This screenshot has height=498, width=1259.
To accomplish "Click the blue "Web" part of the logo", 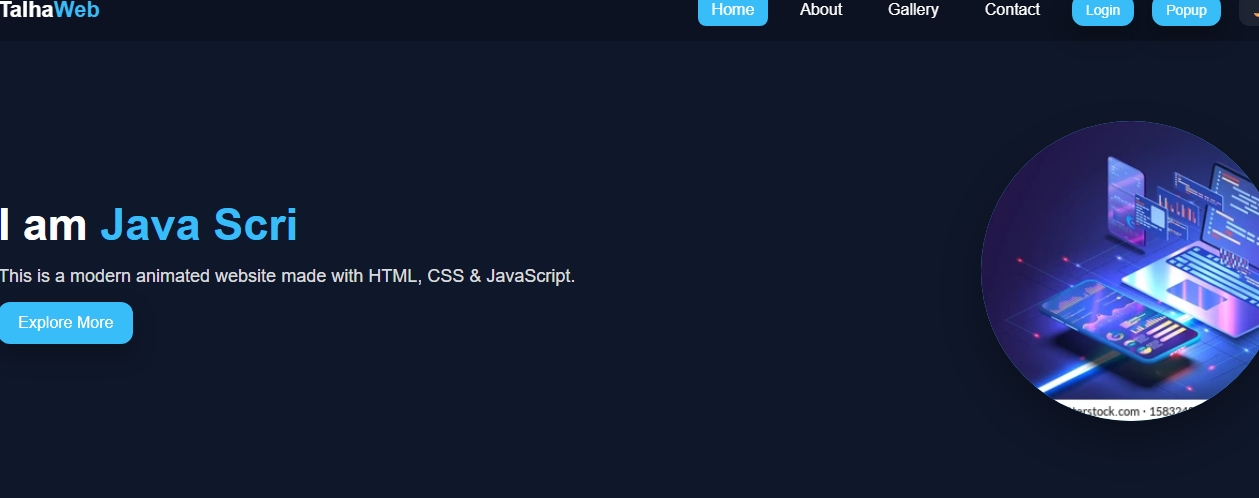I will point(77,10).
